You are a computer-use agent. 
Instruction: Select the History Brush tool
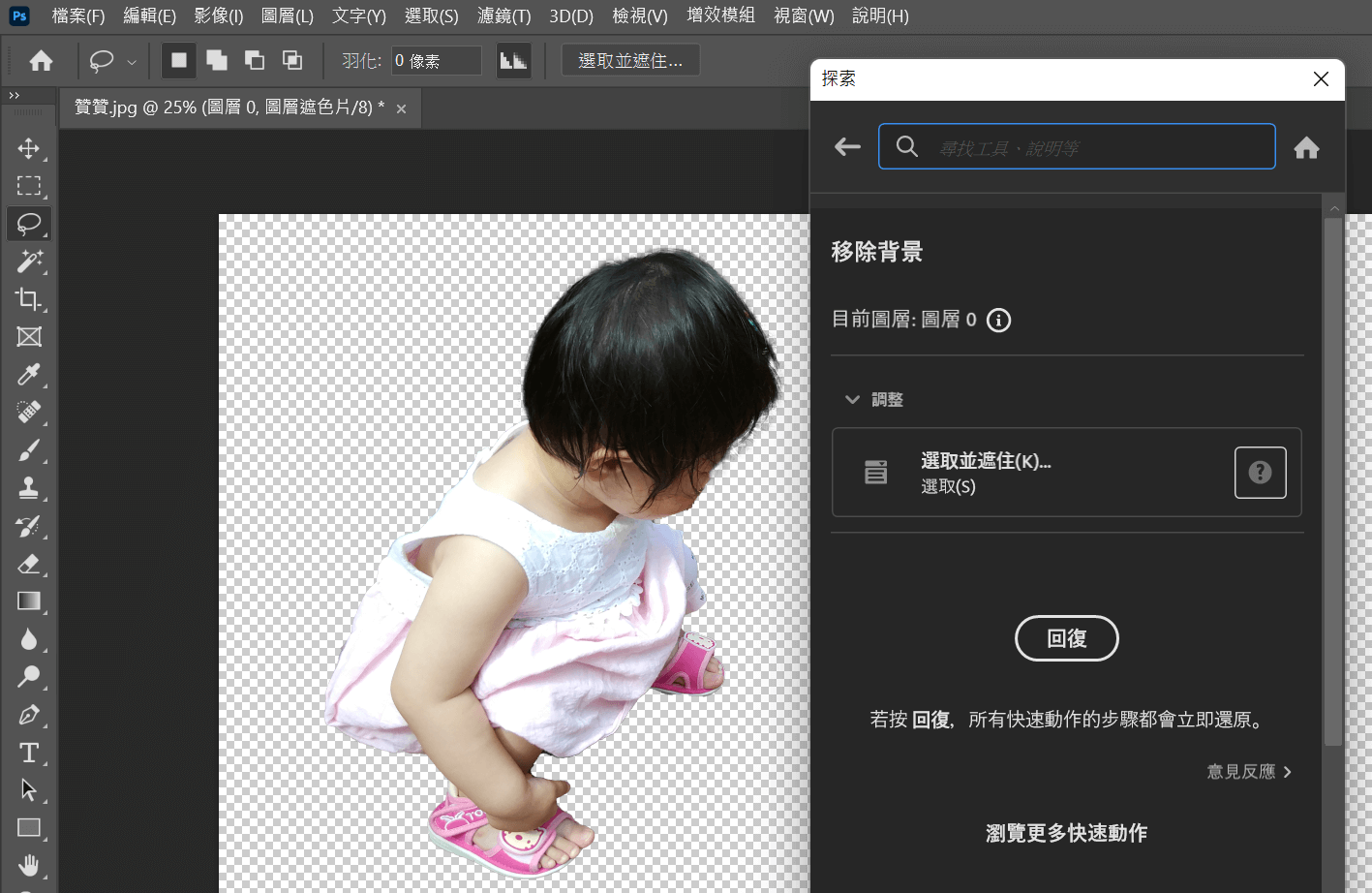(x=29, y=526)
